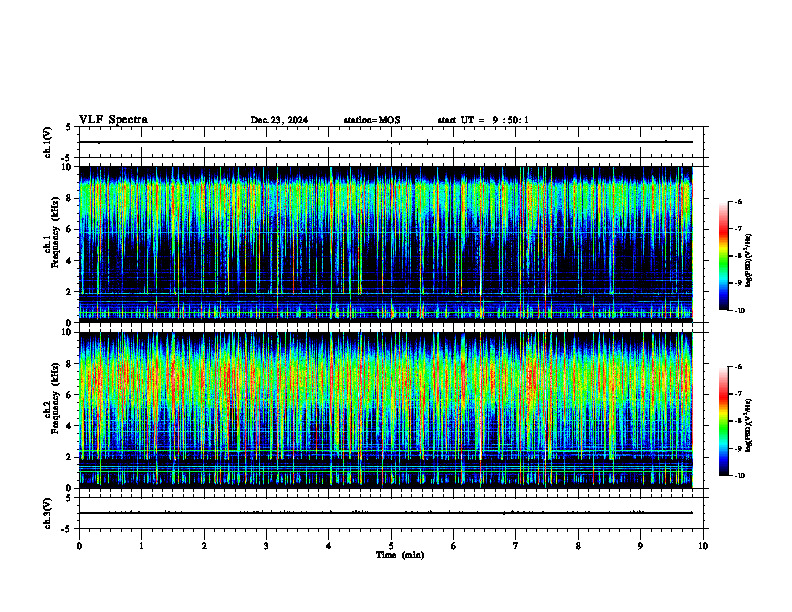The image size is (792, 612).
Task: Click the ch.2 spectrogram color scale bar
Action: point(723,421)
